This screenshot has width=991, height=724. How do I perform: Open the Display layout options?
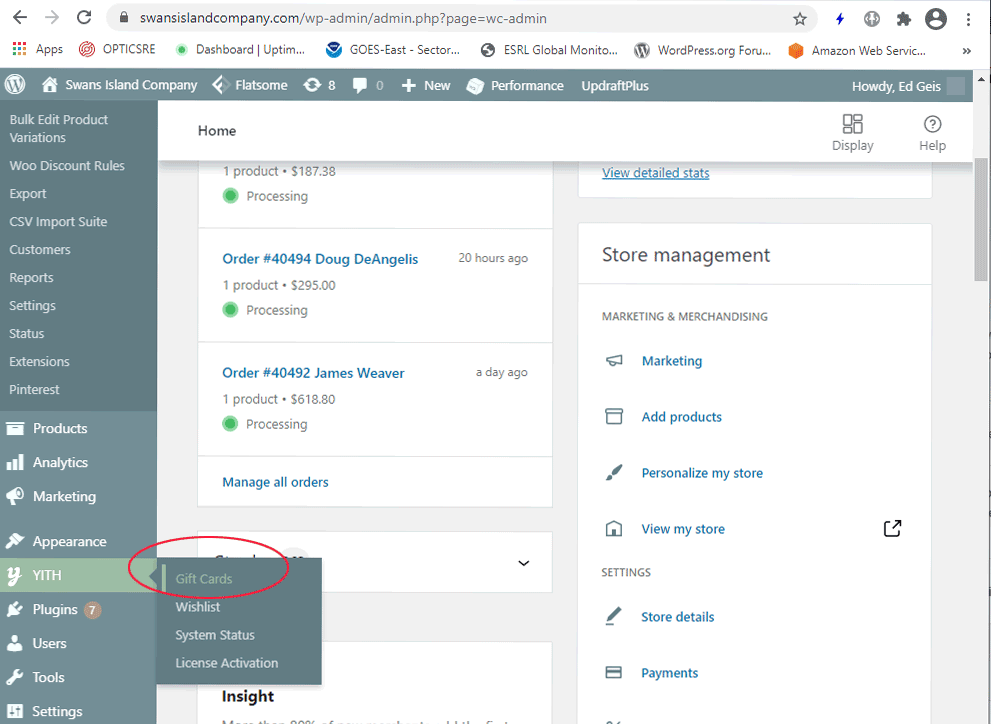[852, 132]
